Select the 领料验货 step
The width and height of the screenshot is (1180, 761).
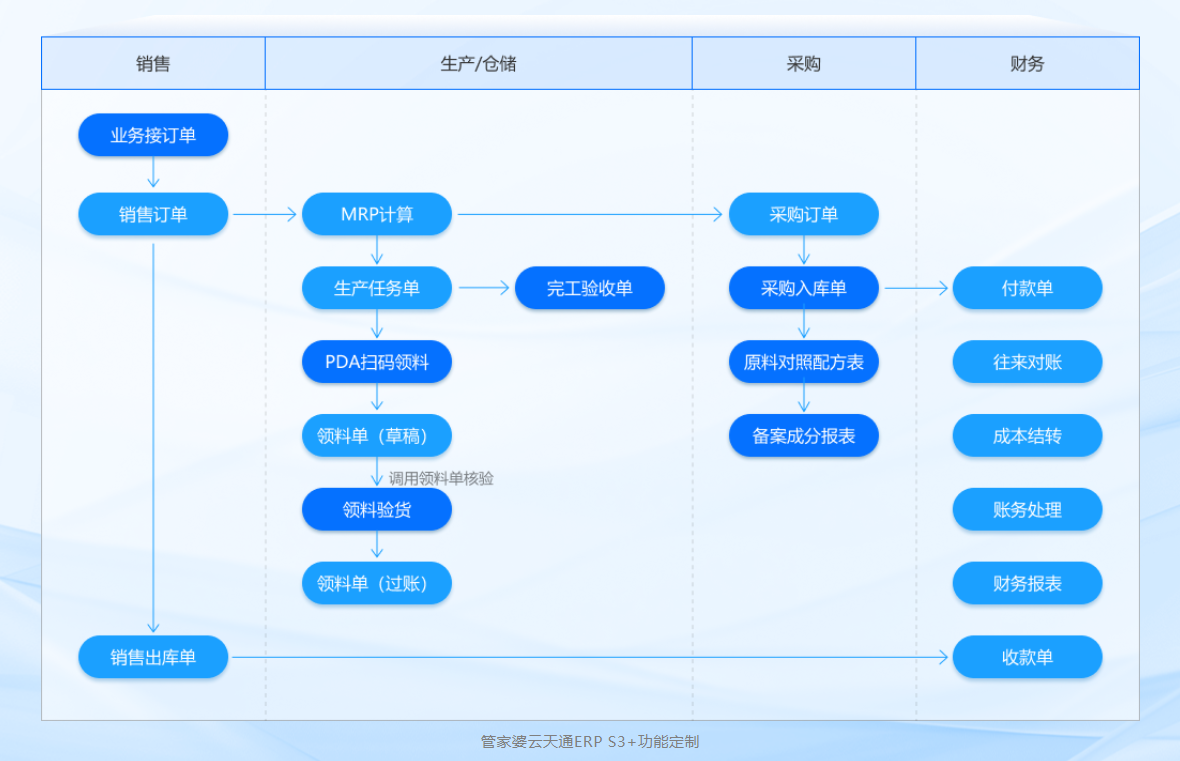pyautogui.click(x=377, y=510)
